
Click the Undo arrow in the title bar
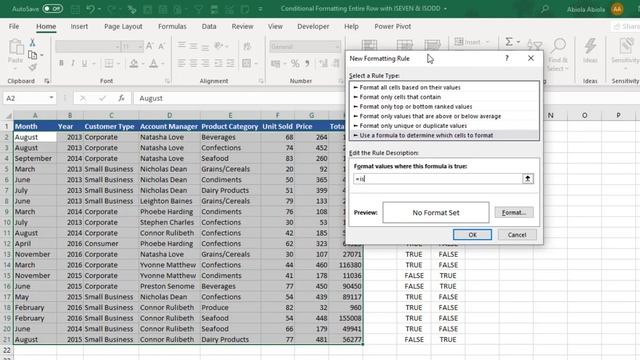tap(90, 9)
